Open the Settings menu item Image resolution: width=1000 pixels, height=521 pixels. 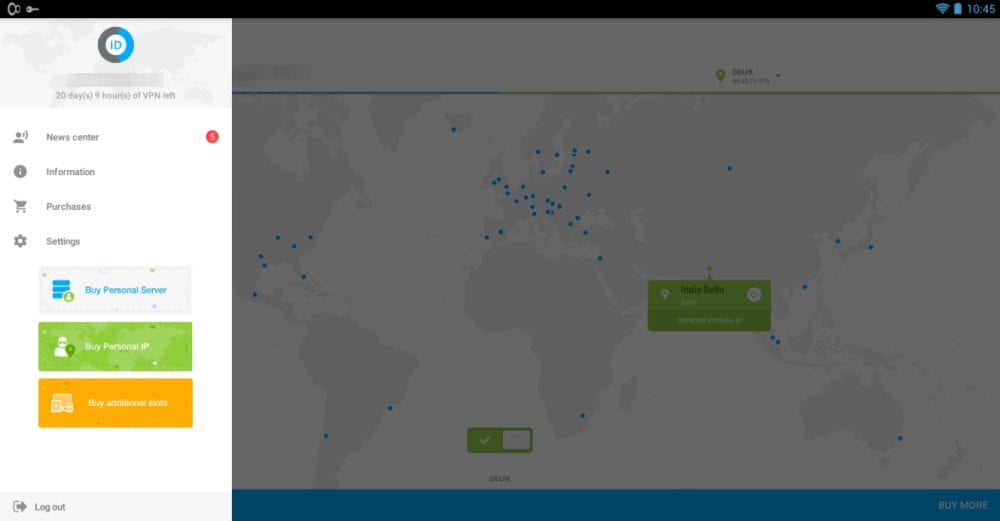(x=115, y=241)
